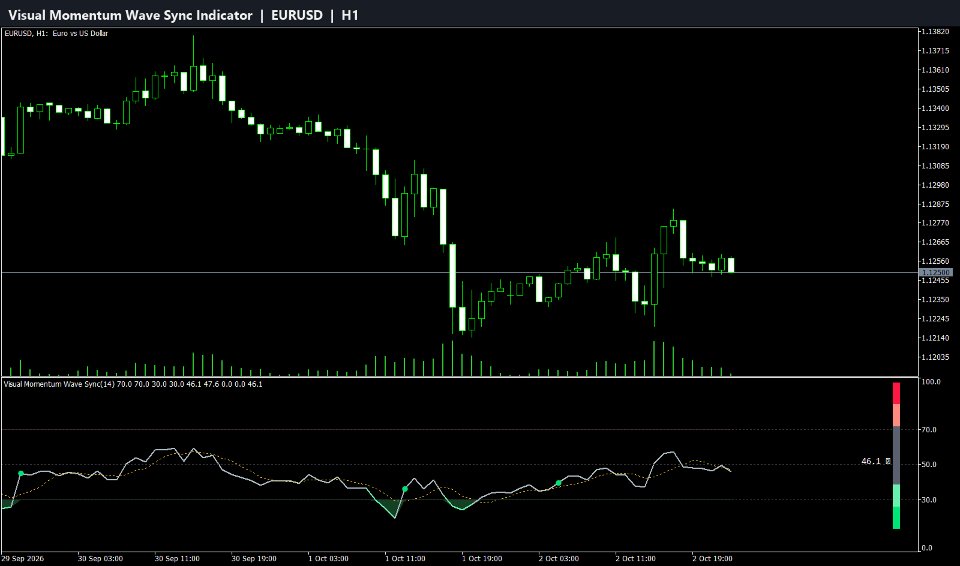960x566 pixels.
Task: Click price axis label 1.12560
Action: coord(935,261)
